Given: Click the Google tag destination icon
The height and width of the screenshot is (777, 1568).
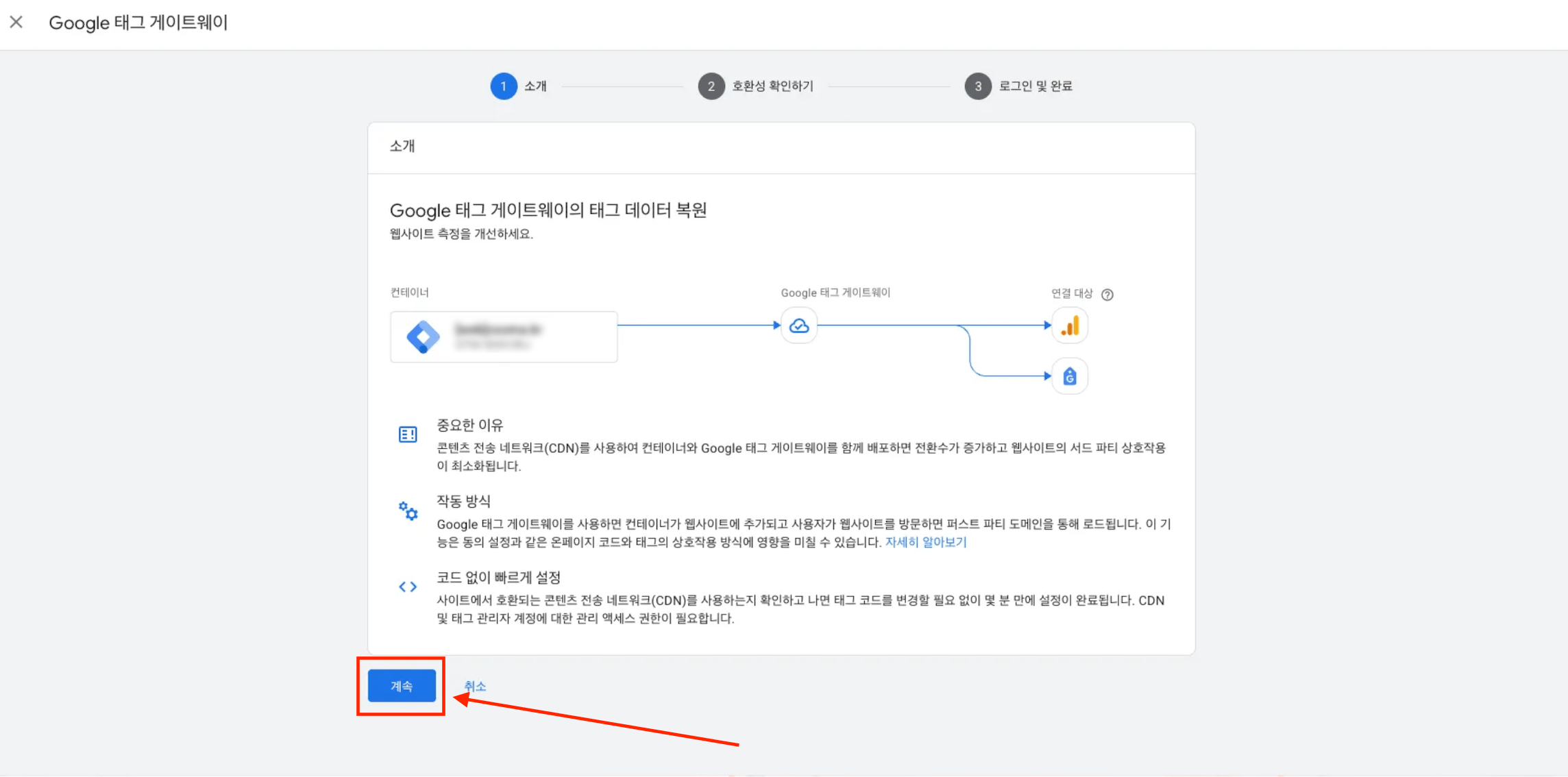Looking at the screenshot, I should pyautogui.click(x=1070, y=376).
